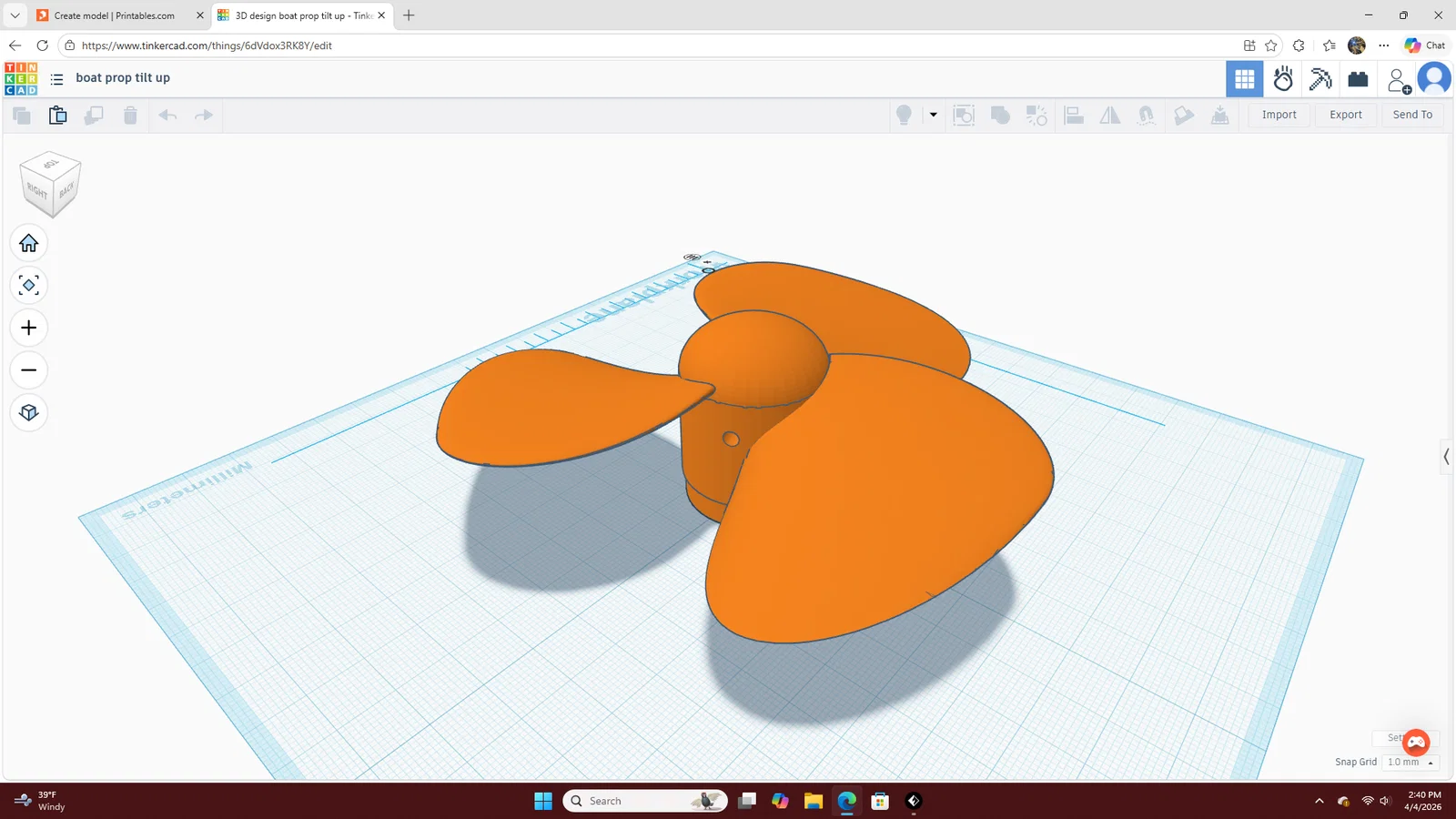This screenshot has height=819, width=1456.
Task: Zoom in with the plus button
Action: point(29,328)
